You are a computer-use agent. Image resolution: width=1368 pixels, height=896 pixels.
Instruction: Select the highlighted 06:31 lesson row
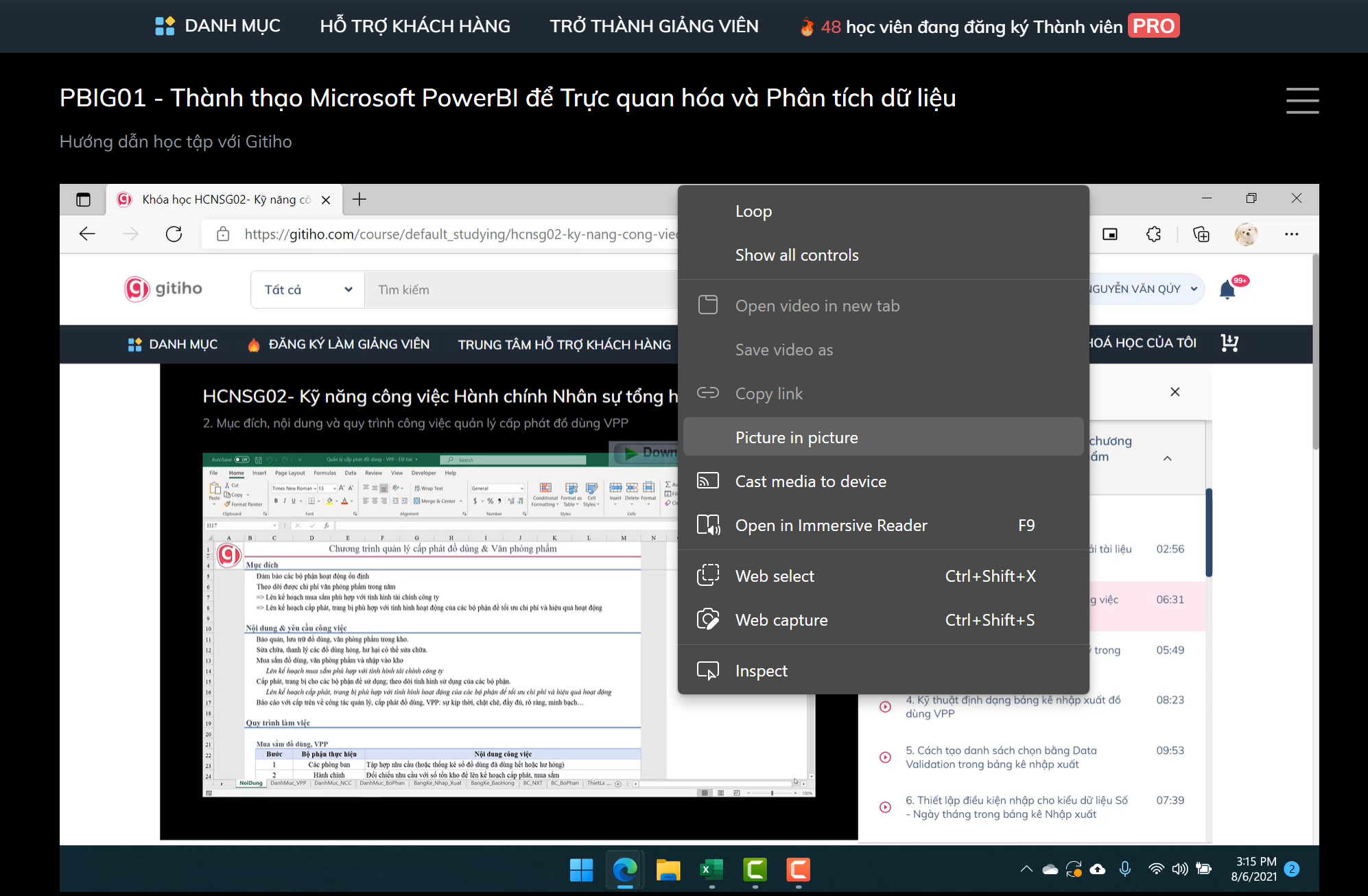pos(1147,606)
